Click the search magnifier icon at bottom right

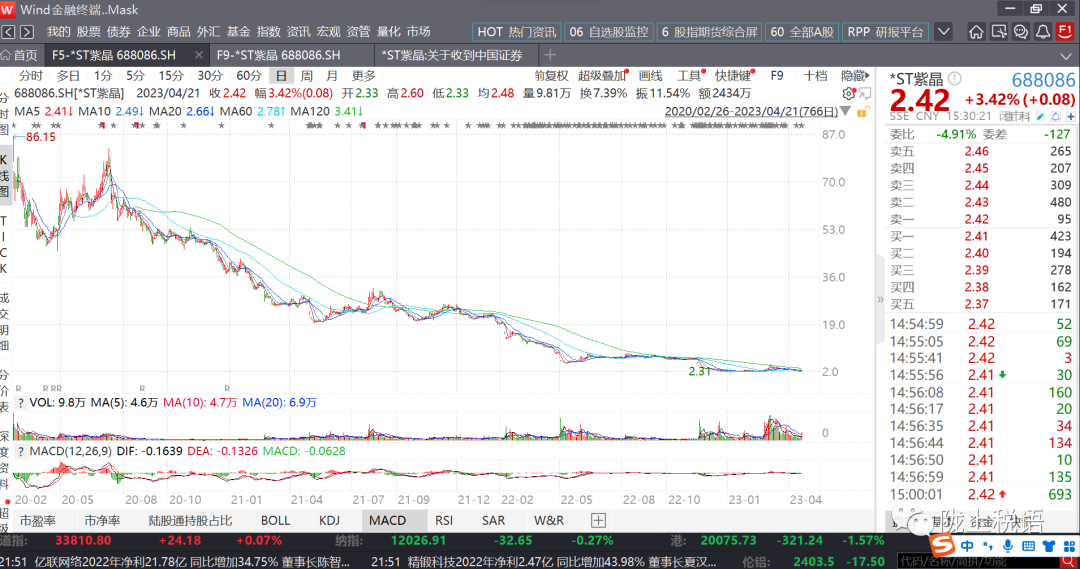(1070, 561)
